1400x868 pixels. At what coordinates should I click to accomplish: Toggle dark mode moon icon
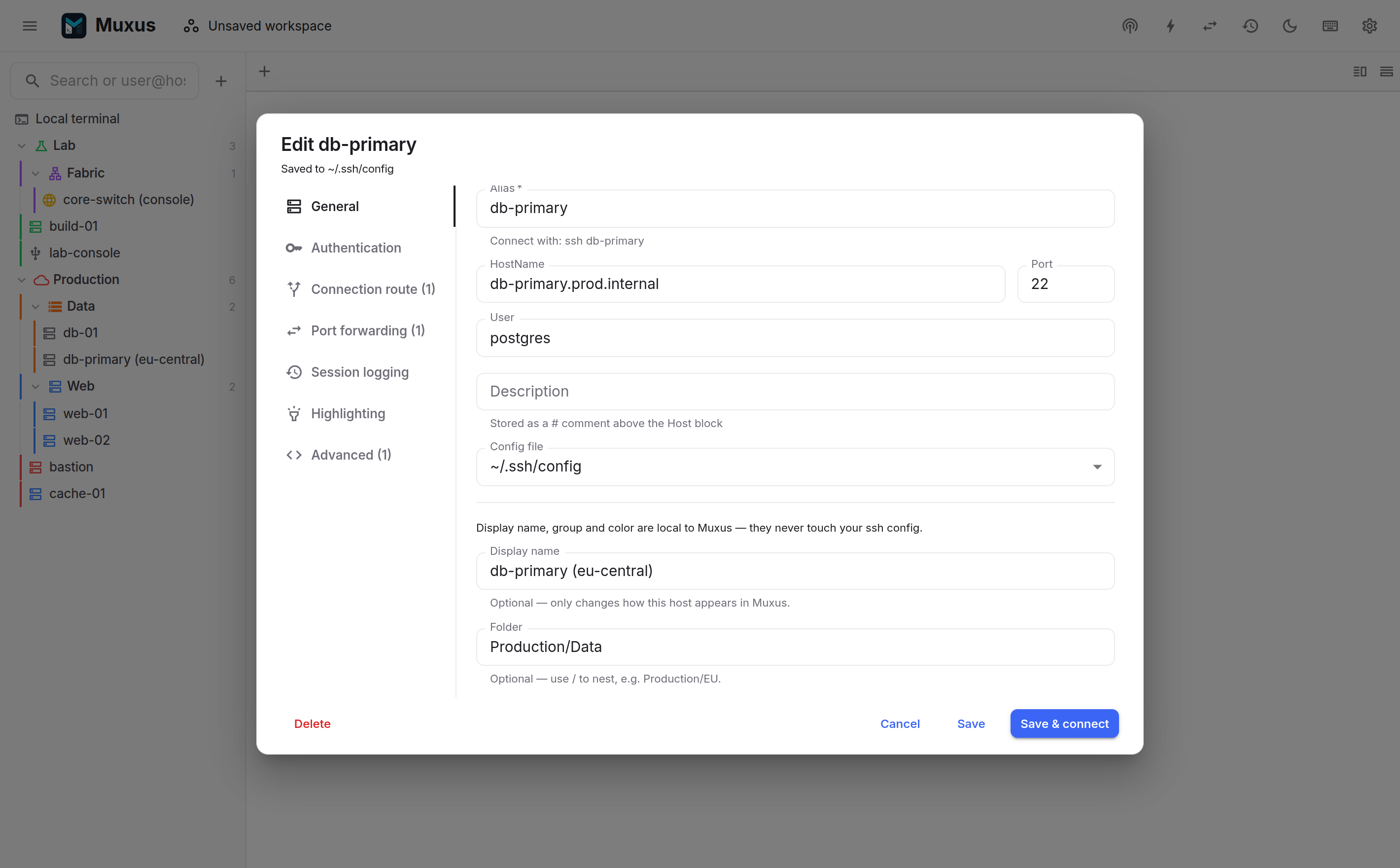tap(1290, 26)
